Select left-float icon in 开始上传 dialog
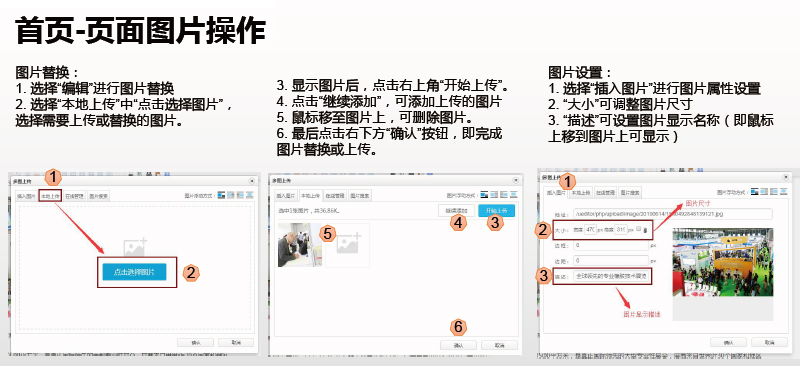The image size is (800, 366). coord(494,194)
